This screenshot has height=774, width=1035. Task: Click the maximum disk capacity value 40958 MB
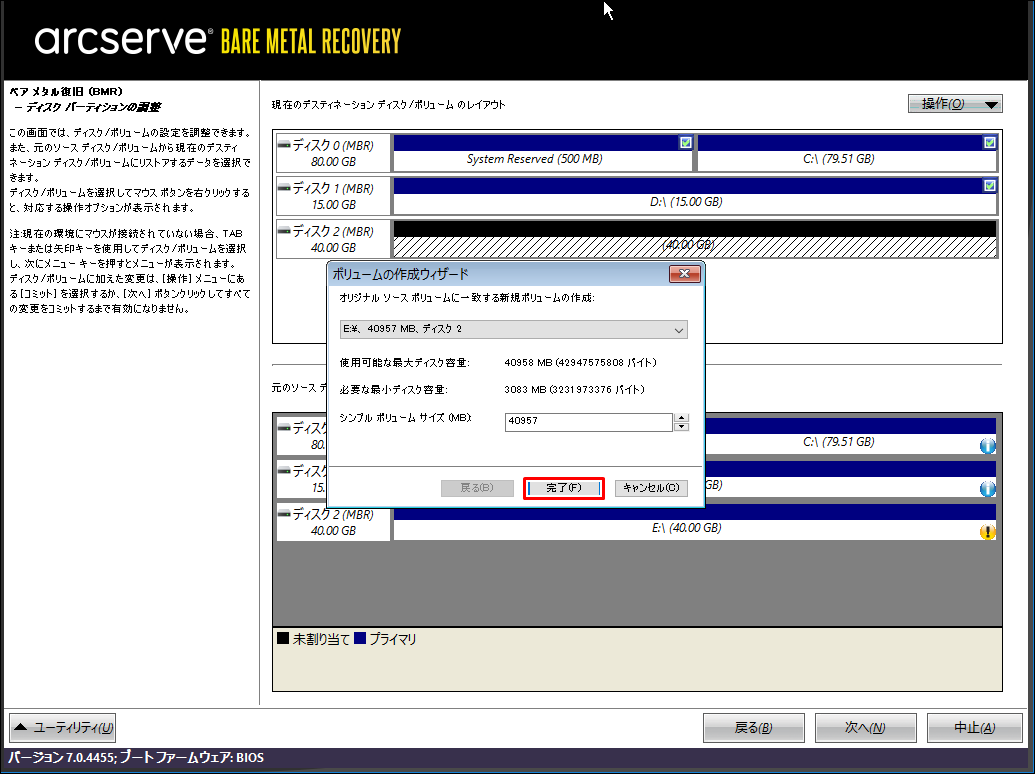coord(580,362)
